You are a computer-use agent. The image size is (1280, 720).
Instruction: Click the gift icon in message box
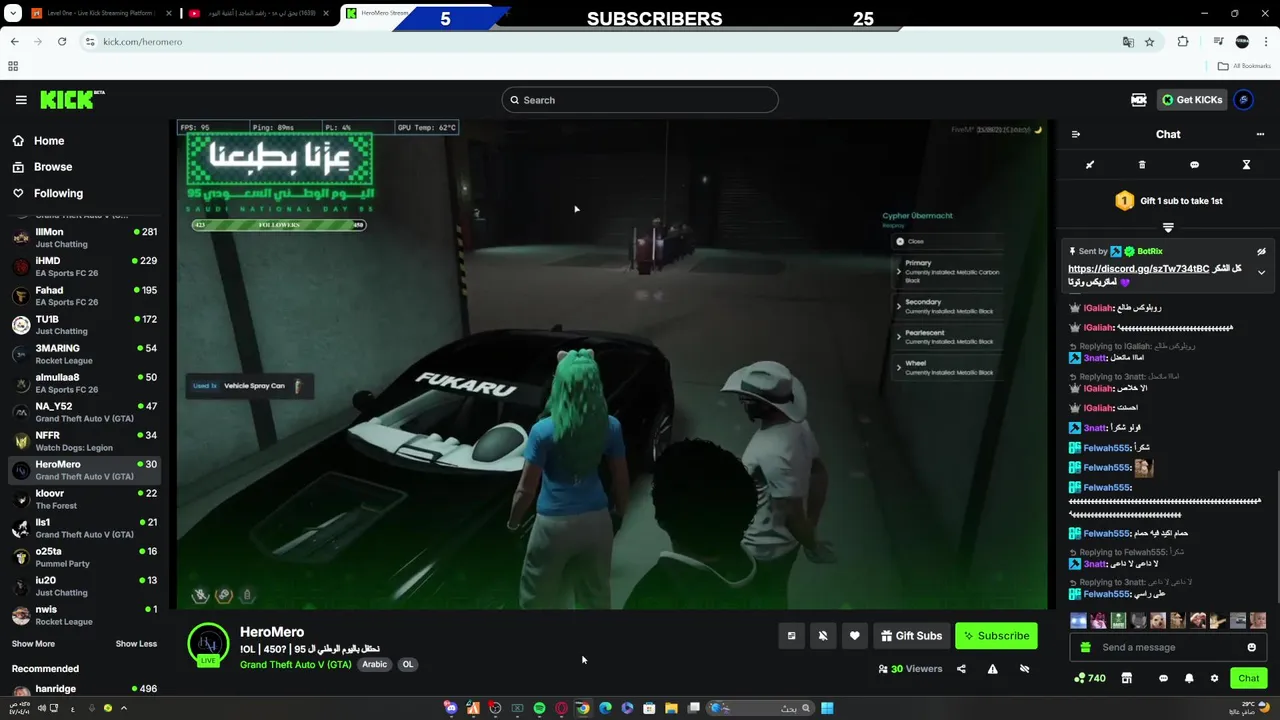click(x=1085, y=647)
